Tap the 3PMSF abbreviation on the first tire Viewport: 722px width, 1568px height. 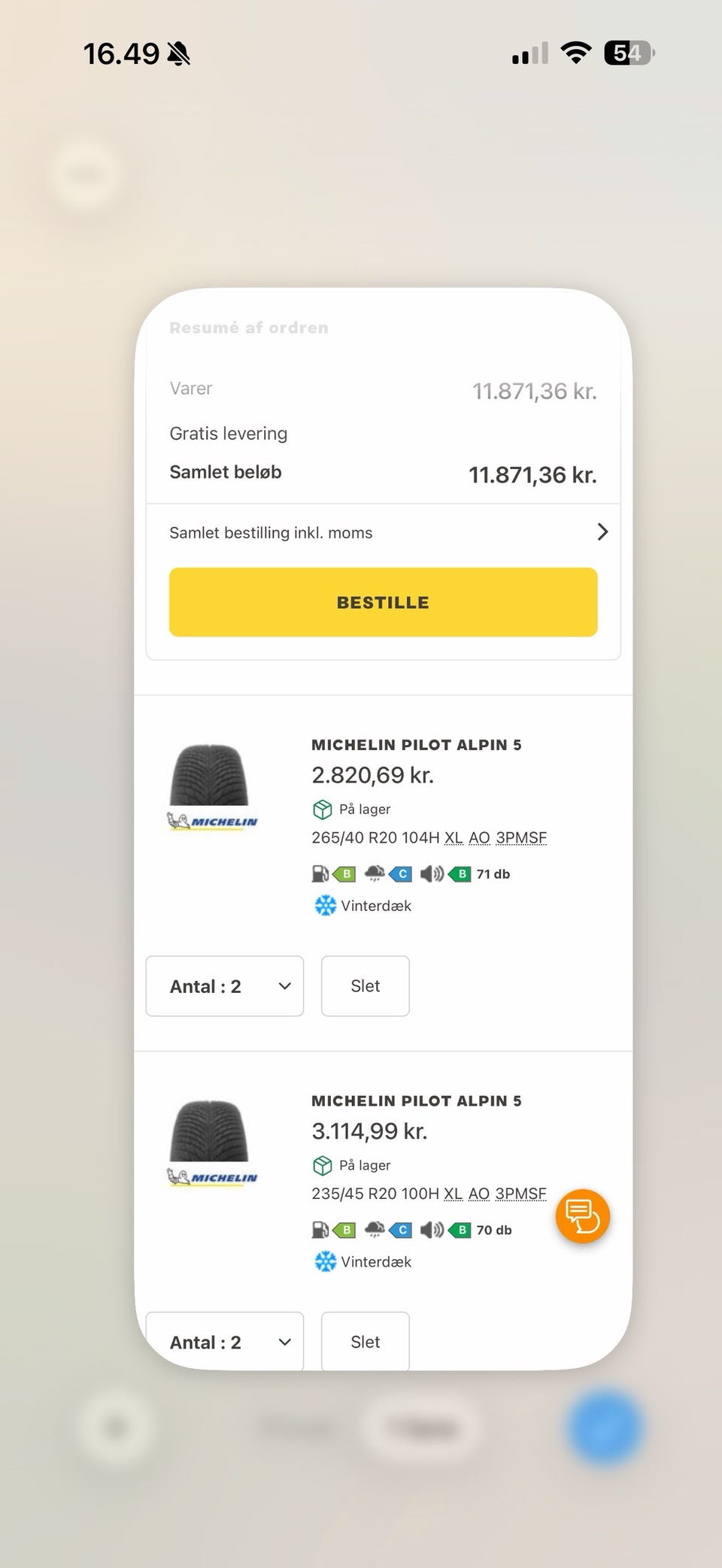click(x=520, y=837)
